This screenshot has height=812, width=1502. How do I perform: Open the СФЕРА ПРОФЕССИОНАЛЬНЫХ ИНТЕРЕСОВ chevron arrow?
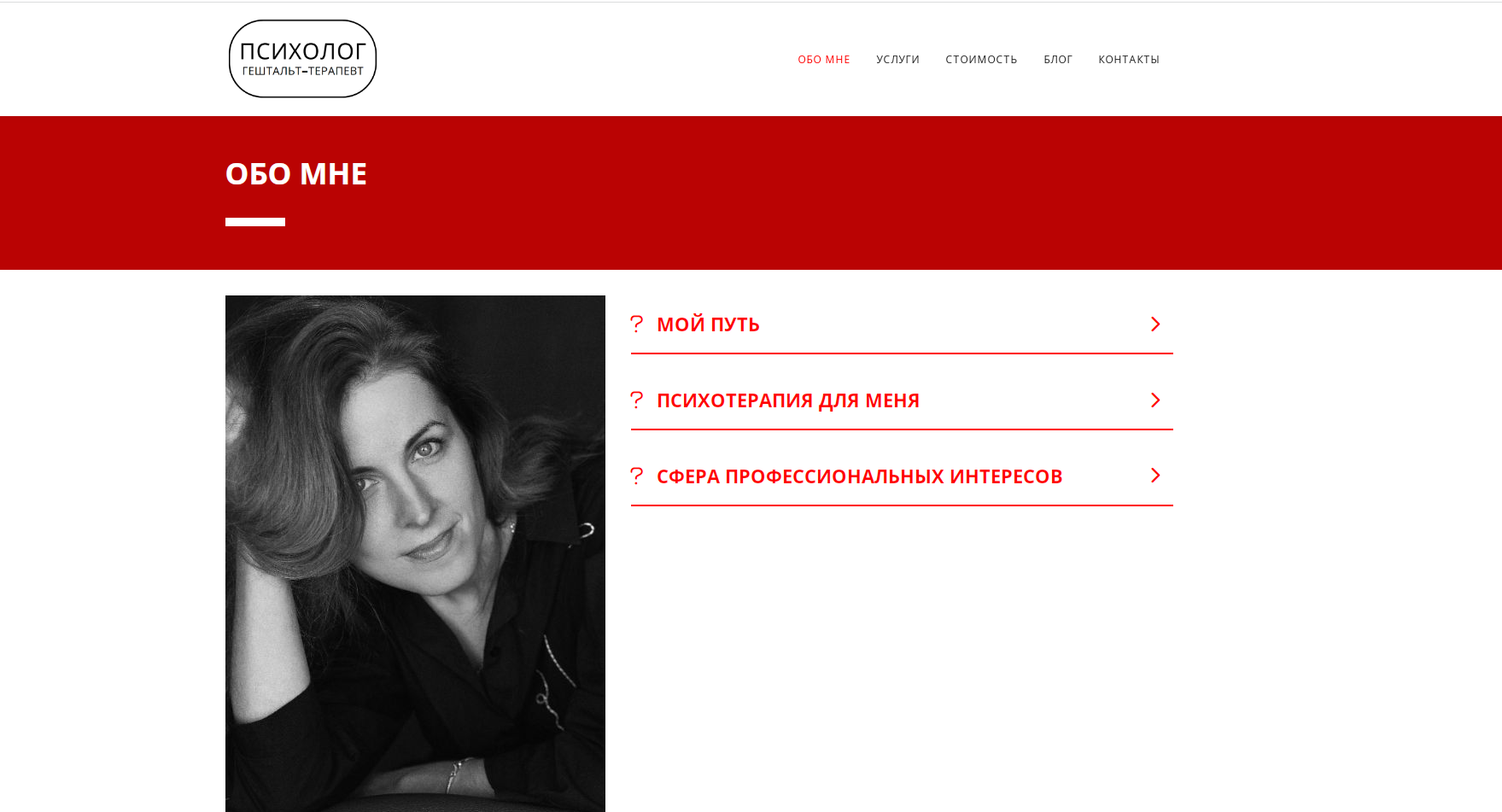pyautogui.click(x=1155, y=475)
